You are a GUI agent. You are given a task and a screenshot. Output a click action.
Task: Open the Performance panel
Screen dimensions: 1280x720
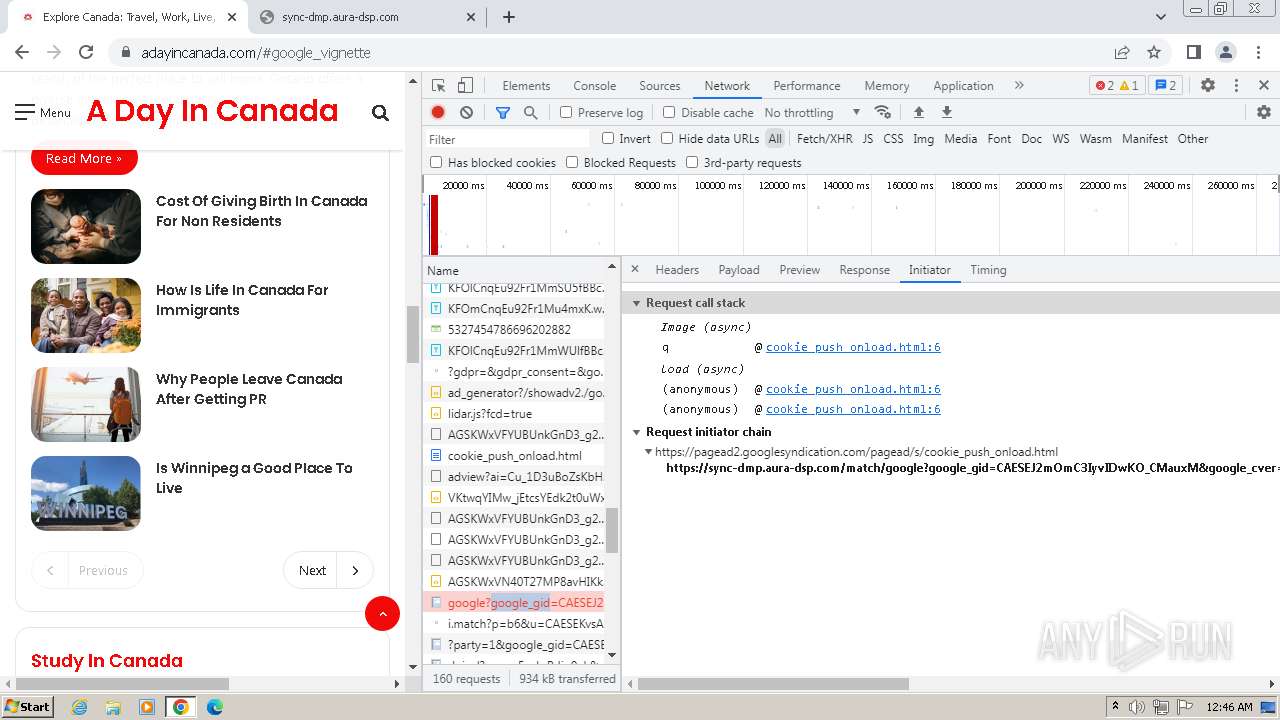tap(807, 86)
